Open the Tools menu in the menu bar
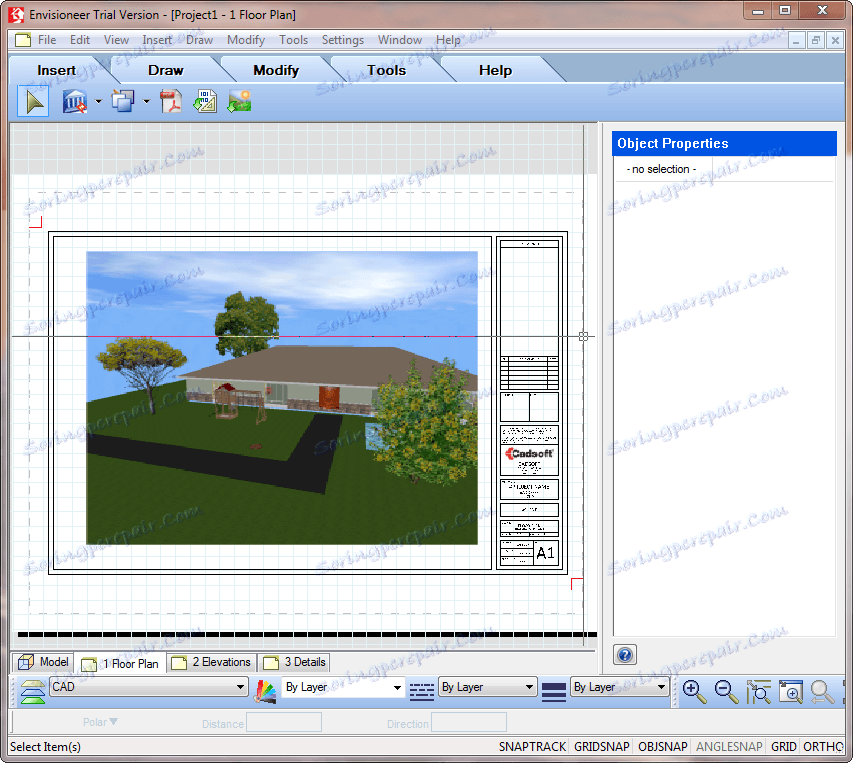The height and width of the screenshot is (763, 853). 293,40
